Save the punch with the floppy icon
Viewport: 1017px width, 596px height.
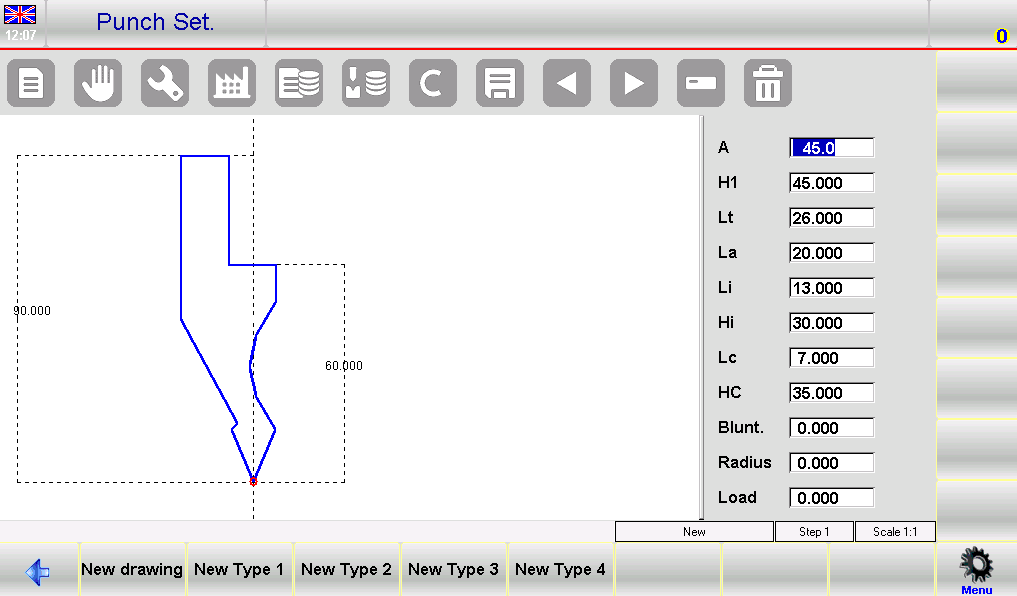click(499, 83)
